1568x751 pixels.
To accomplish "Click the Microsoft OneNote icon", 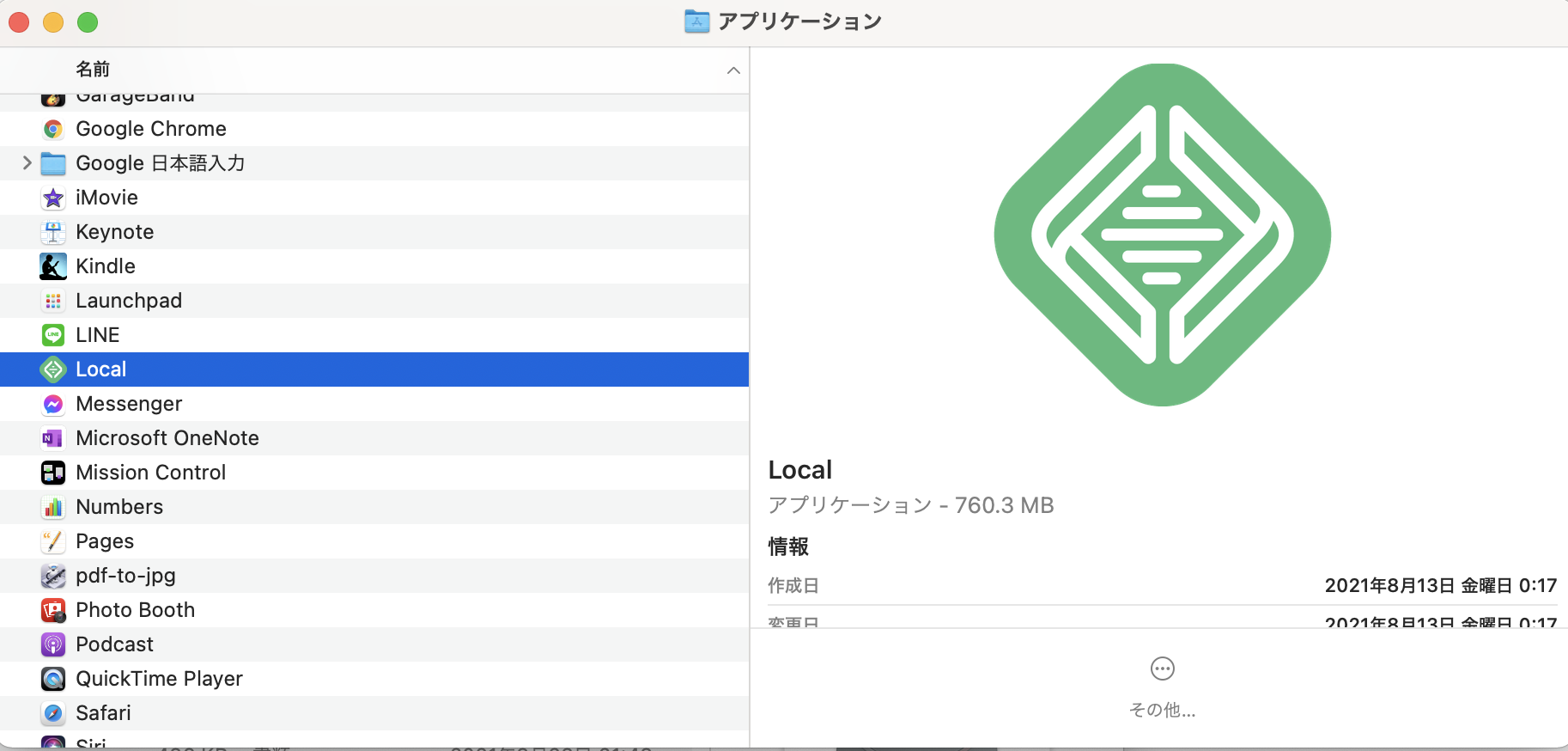I will 53,438.
